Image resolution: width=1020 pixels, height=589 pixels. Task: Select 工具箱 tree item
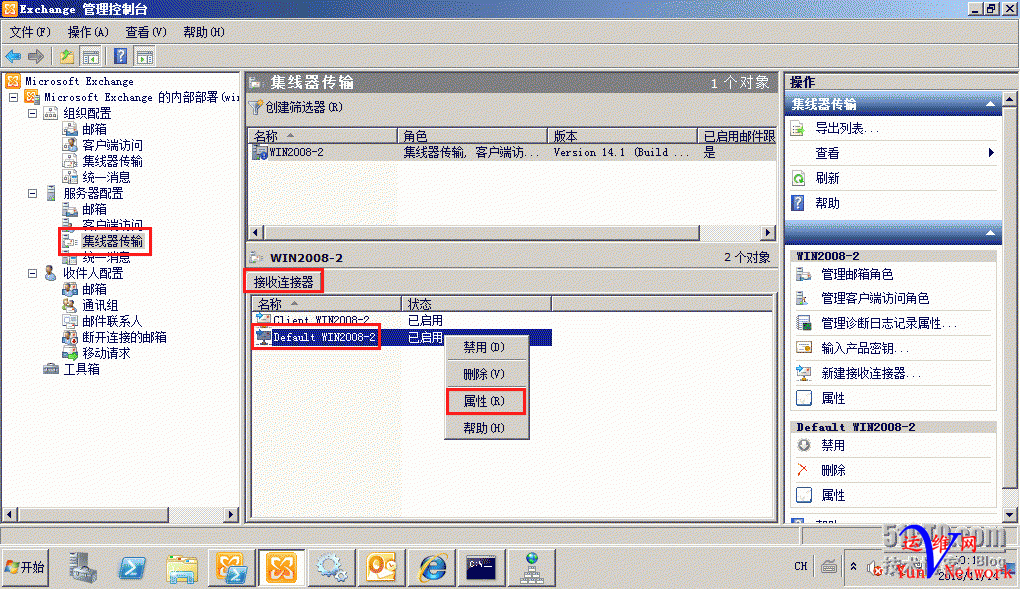click(x=81, y=369)
